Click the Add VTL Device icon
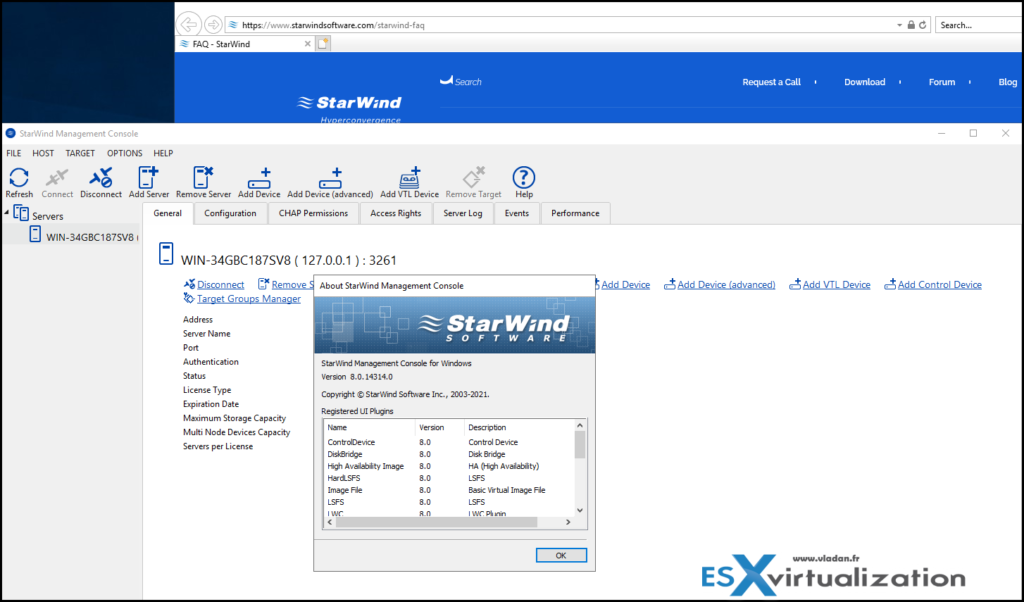 click(x=410, y=180)
